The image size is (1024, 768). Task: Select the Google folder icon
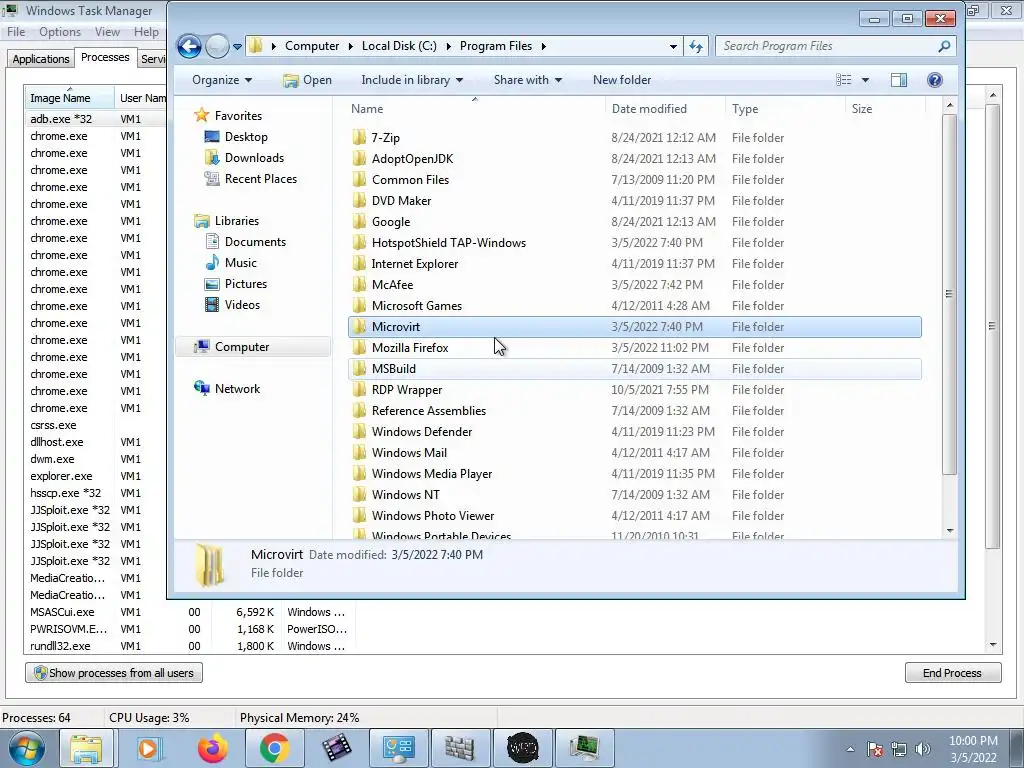pyautogui.click(x=359, y=221)
